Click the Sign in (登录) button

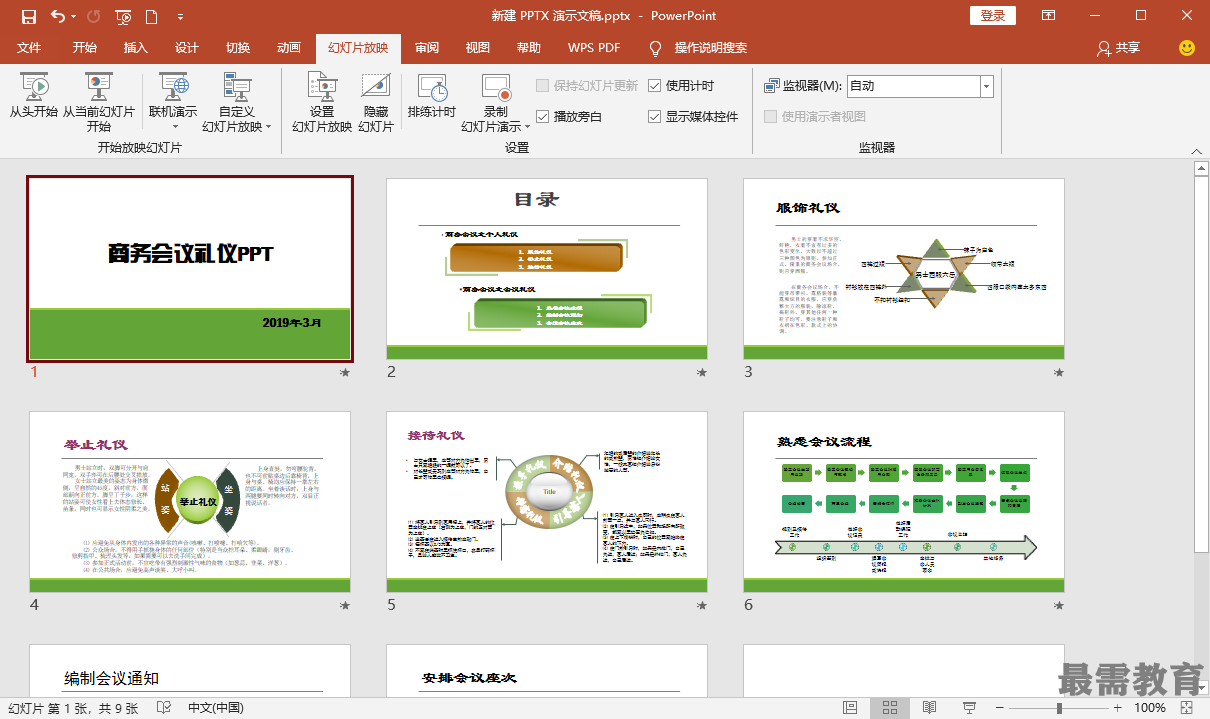993,16
